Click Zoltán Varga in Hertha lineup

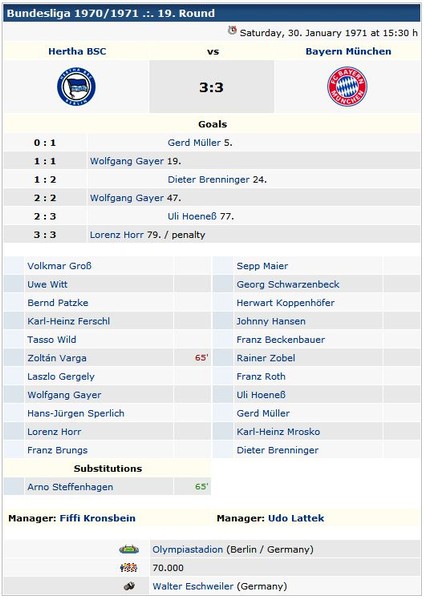pyautogui.click(x=57, y=358)
